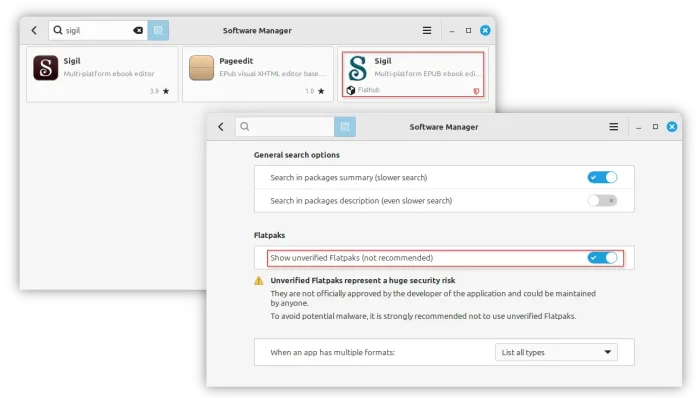This screenshot has height=398, width=700.
Task: Maximize the sigil search window
Action: point(468,30)
